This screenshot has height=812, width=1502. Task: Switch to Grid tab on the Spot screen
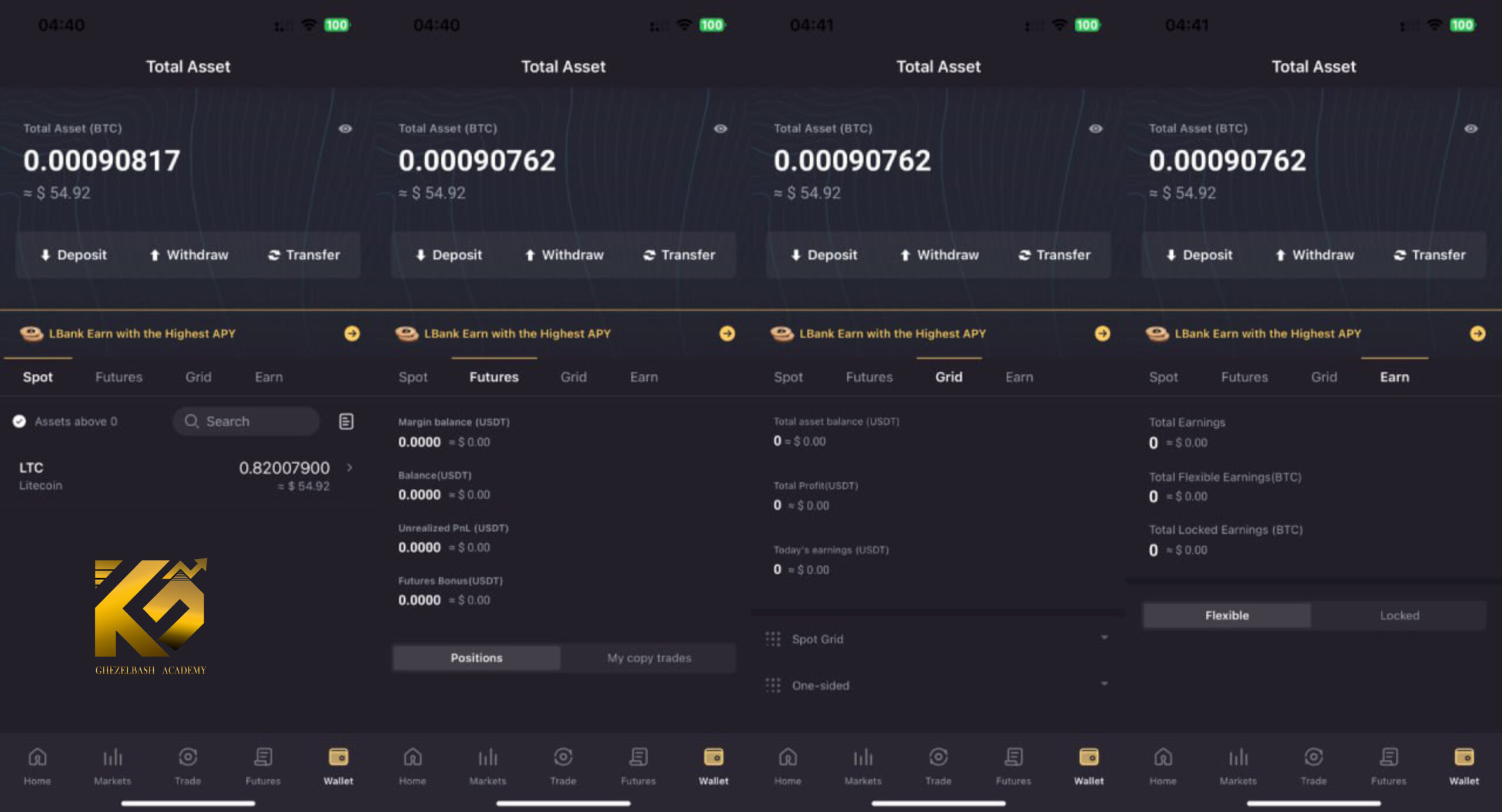click(198, 377)
